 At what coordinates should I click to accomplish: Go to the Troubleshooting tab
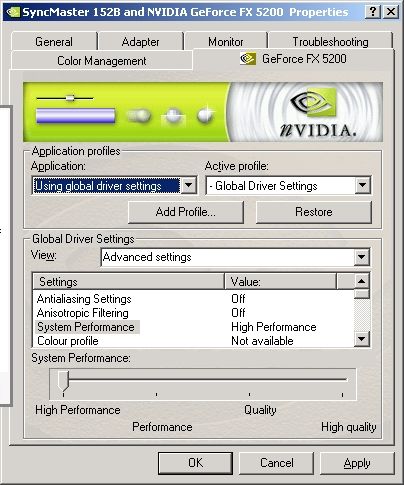coord(330,42)
